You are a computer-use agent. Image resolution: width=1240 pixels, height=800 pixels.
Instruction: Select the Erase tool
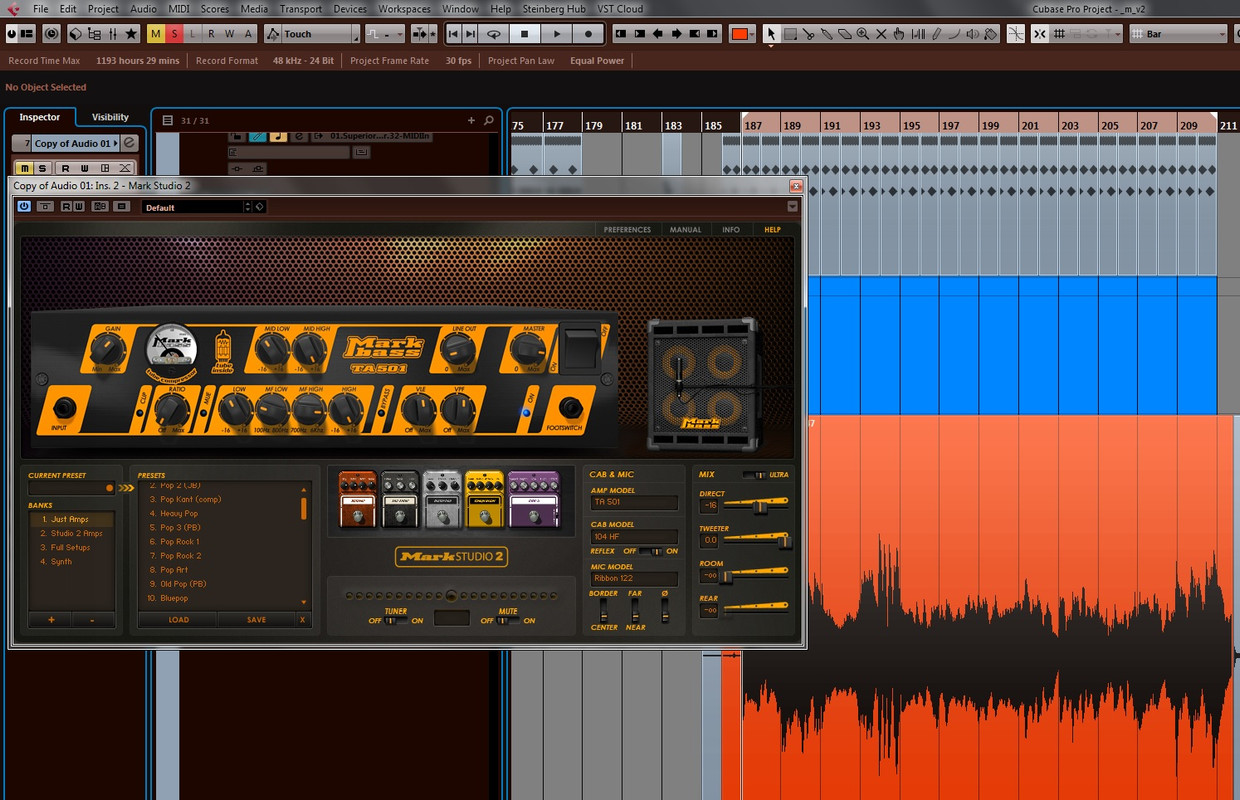click(x=845, y=34)
